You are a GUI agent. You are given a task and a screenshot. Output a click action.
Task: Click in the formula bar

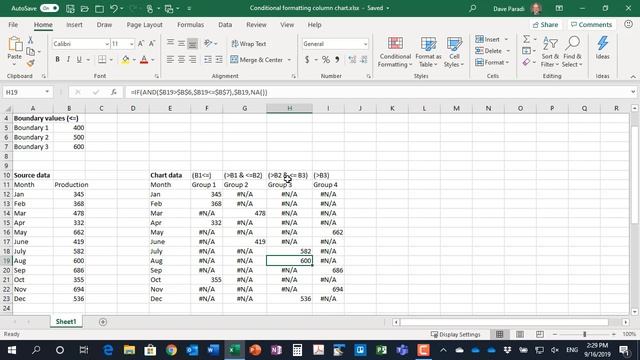click(378, 92)
